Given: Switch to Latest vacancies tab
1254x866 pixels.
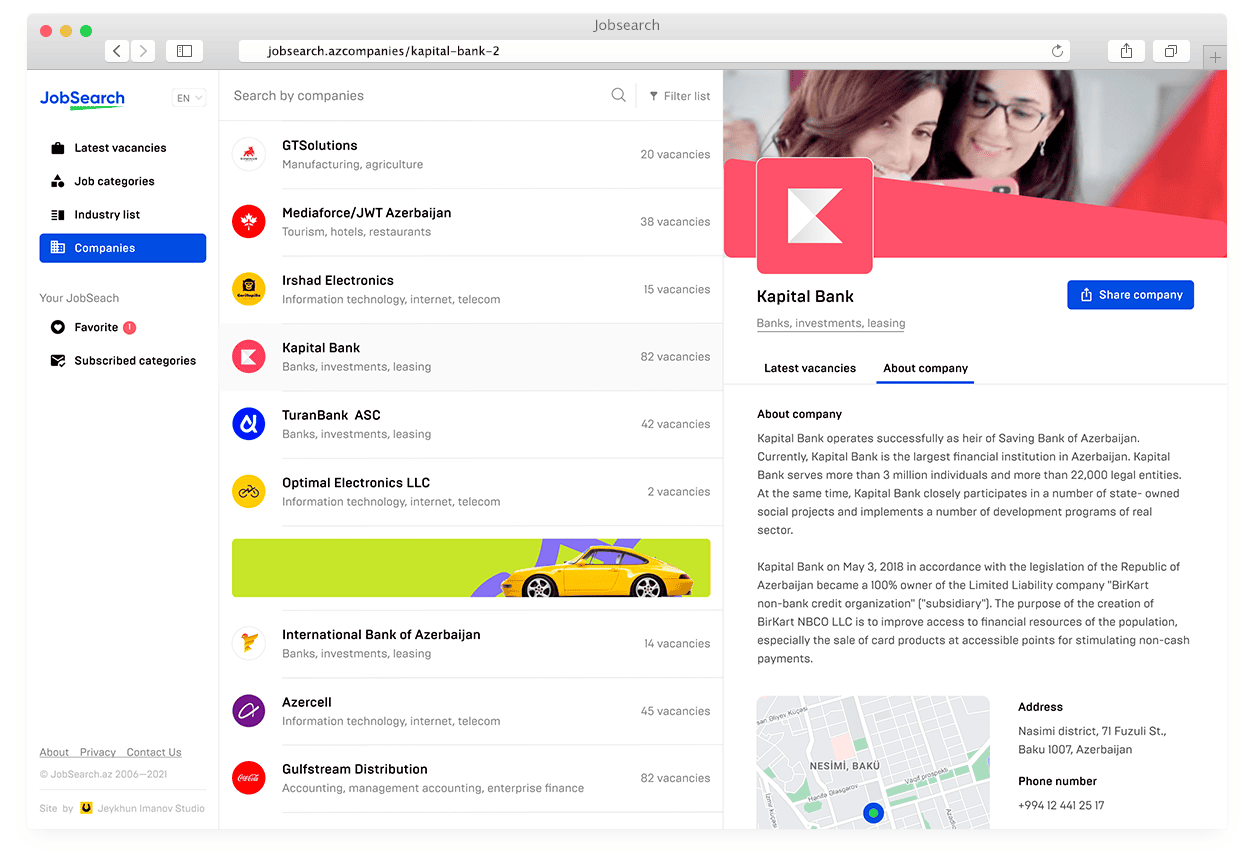Looking at the screenshot, I should click(810, 368).
